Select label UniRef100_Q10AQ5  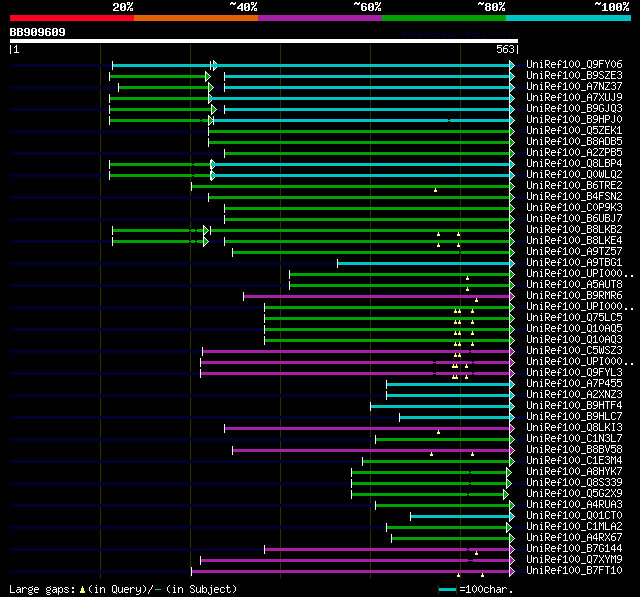(x=574, y=329)
